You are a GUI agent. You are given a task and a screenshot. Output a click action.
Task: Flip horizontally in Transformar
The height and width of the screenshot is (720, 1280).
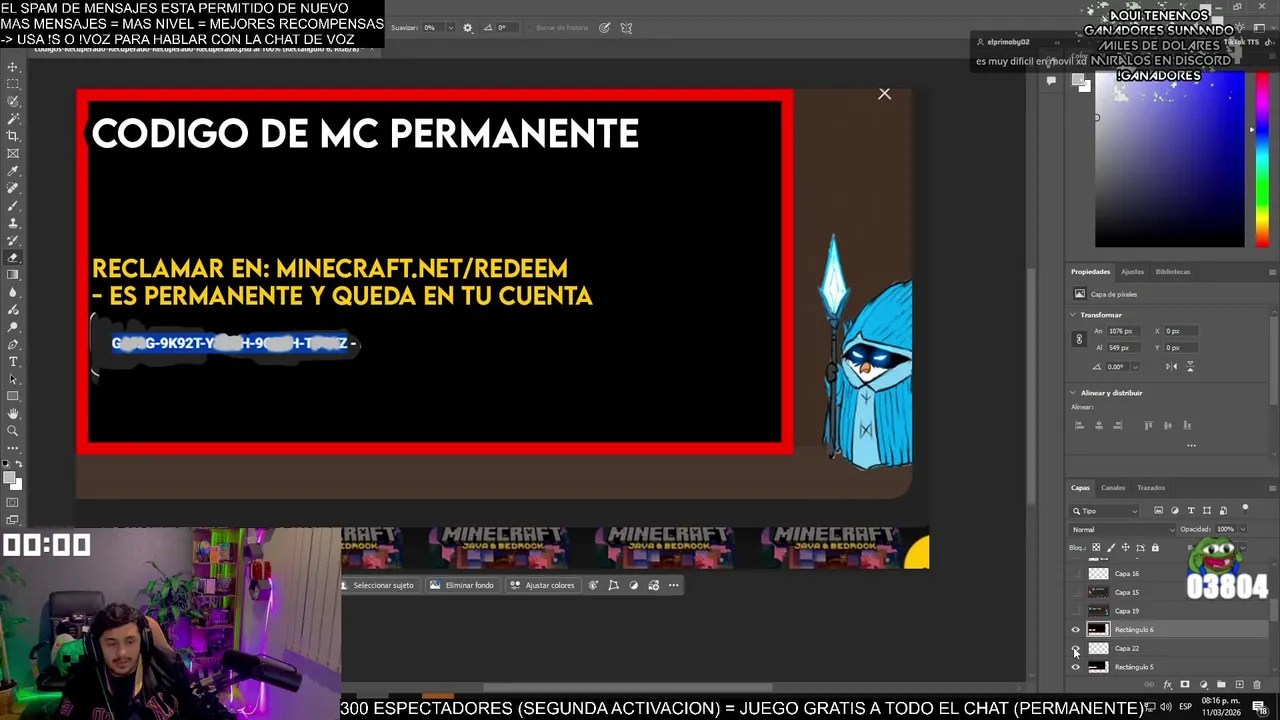pos(1170,367)
